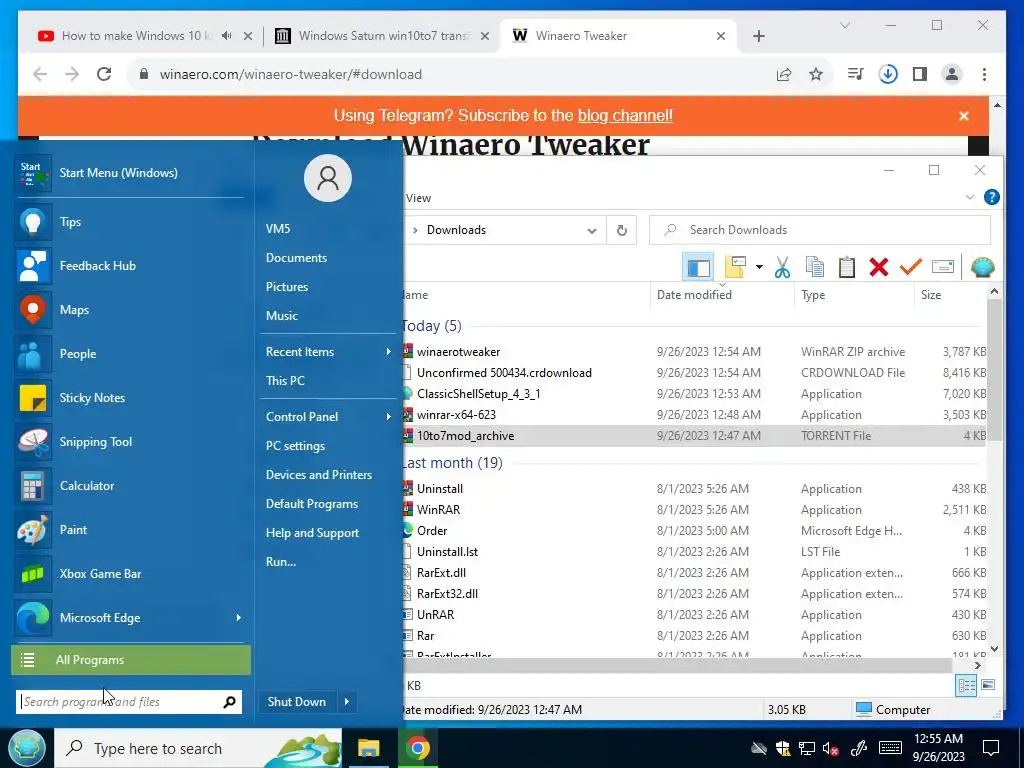Select the Winaero Tweaker tab

tap(618, 36)
